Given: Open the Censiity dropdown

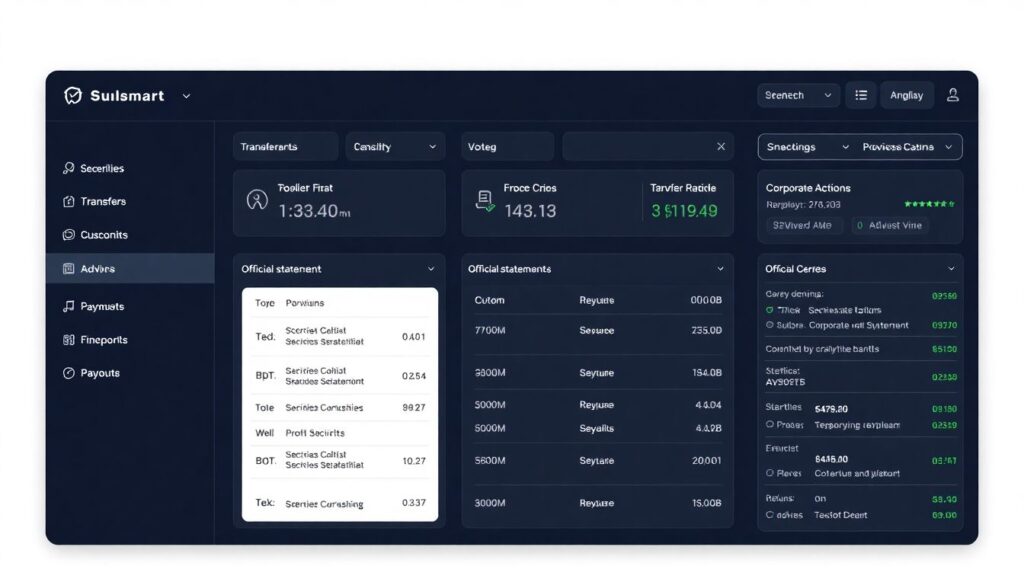Looking at the screenshot, I should [x=395, y=147].
